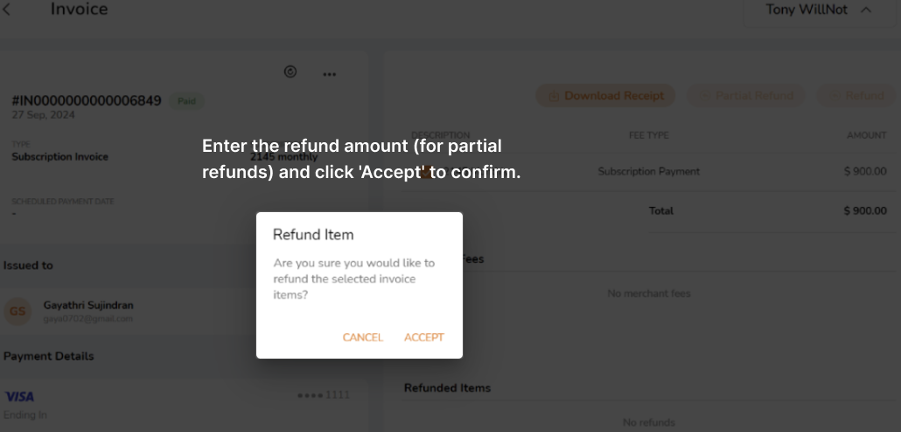Image resolution: width=902 pixels, height=432 pixels.
Task: Click the GS avatar for Gayathri Sujindran
Action: pyautogui.click(x=17, y=311)
